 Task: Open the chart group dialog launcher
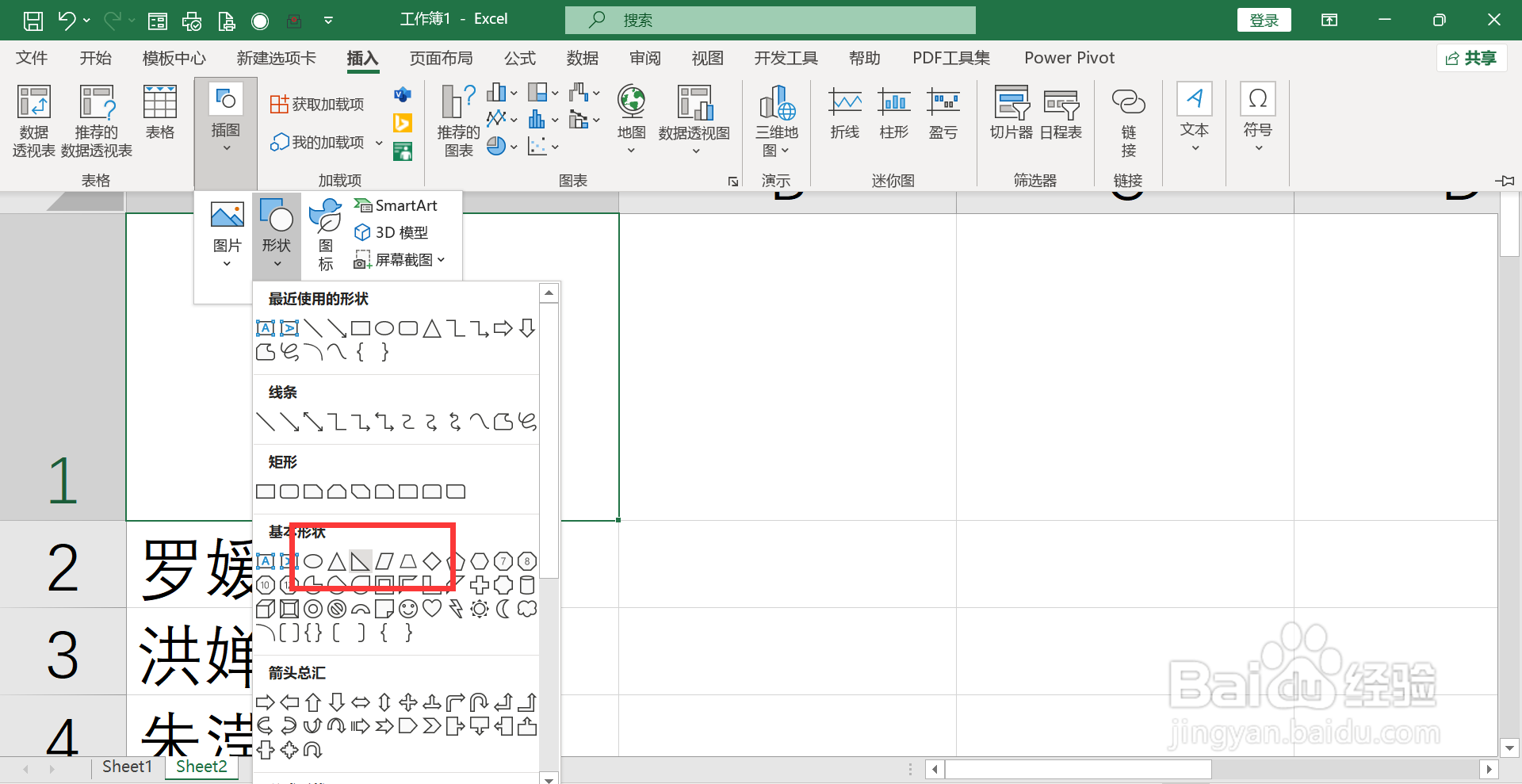pyautogui.click(x=733, y=182)
